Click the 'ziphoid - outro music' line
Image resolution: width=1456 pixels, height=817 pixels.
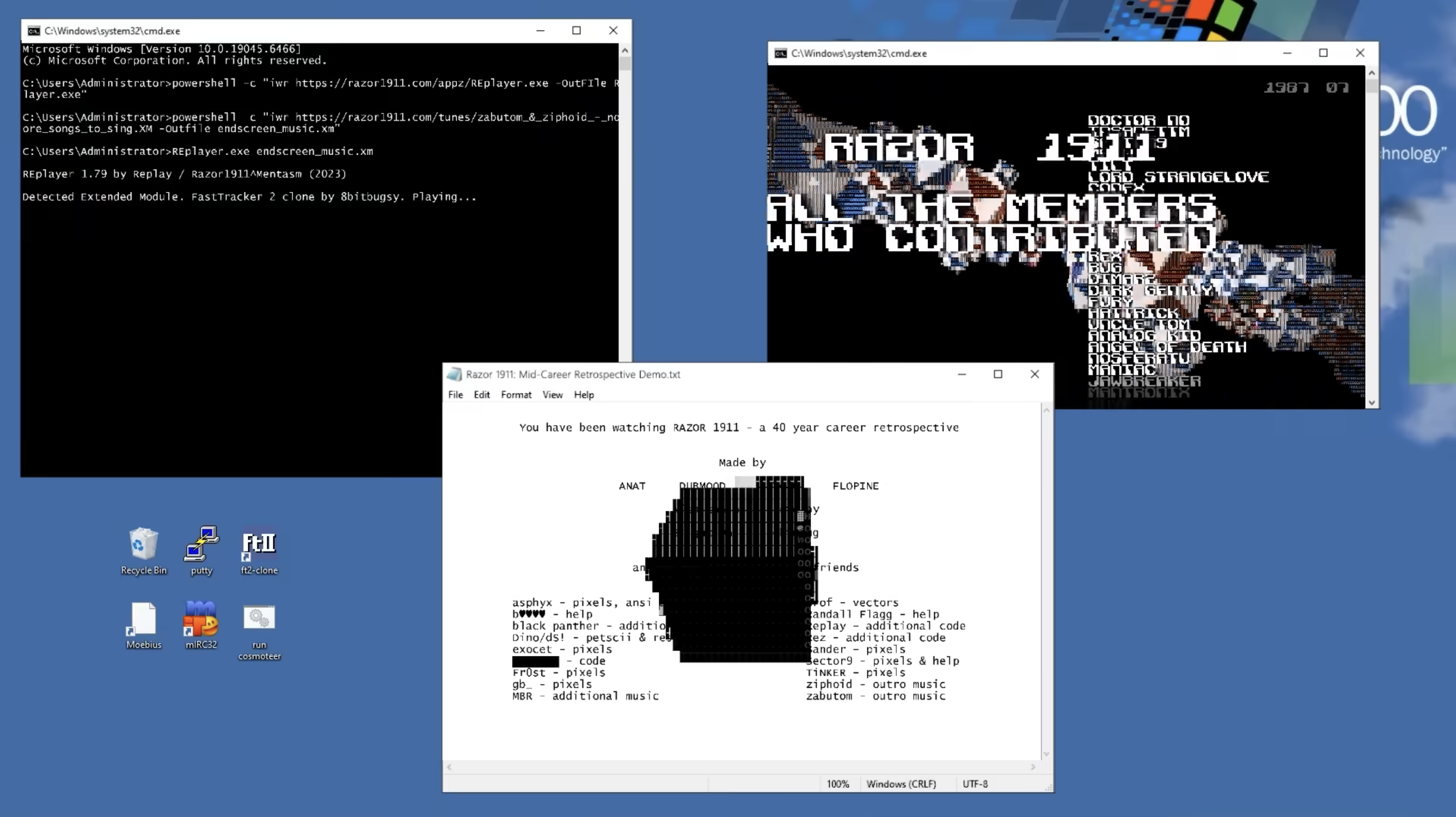click(875, 684)
